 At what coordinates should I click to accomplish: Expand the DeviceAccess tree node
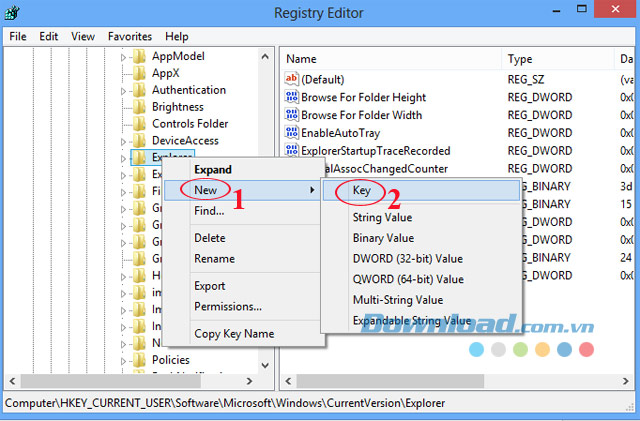pyautogui.click(x=123, y=142)
